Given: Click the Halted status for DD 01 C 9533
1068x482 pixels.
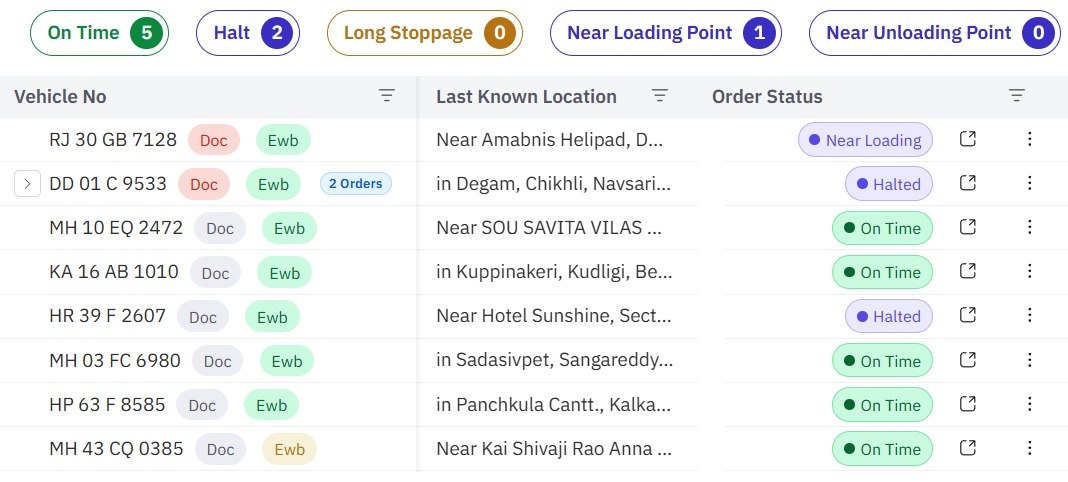Looking at the screenshot, I should (889, 184).
